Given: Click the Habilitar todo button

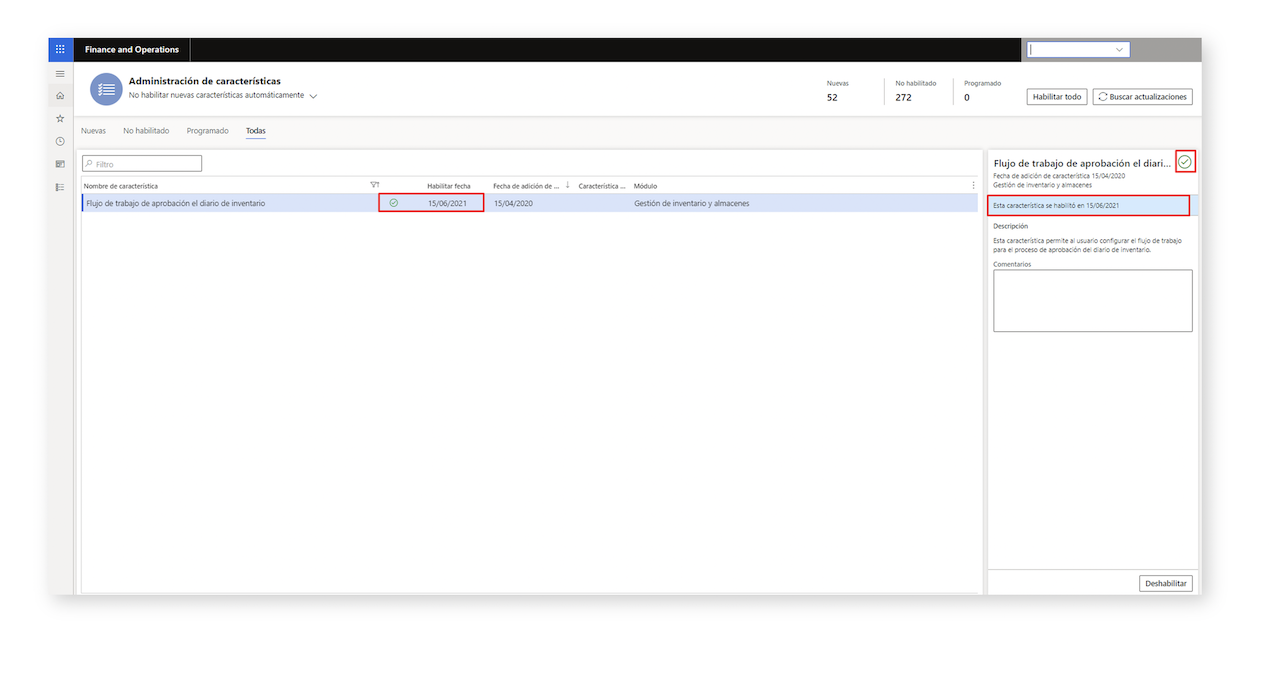Looking at the screenshot, I should (x=1057, y=97).
